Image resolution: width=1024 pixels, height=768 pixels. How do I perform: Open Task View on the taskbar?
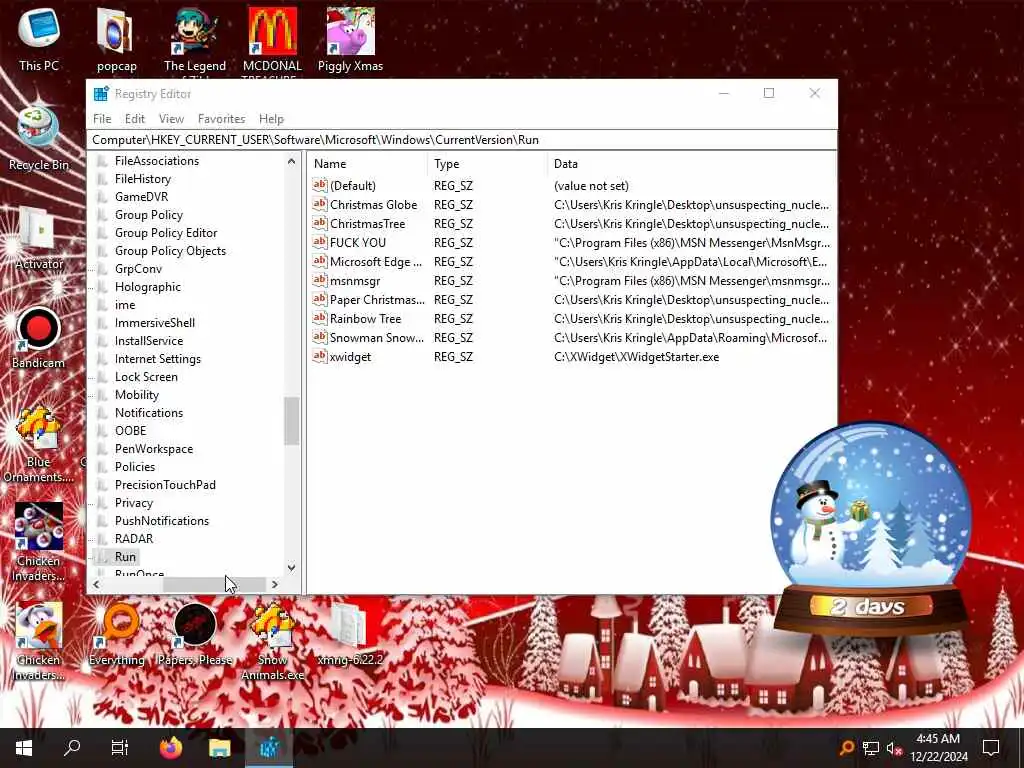pos(120,748)
